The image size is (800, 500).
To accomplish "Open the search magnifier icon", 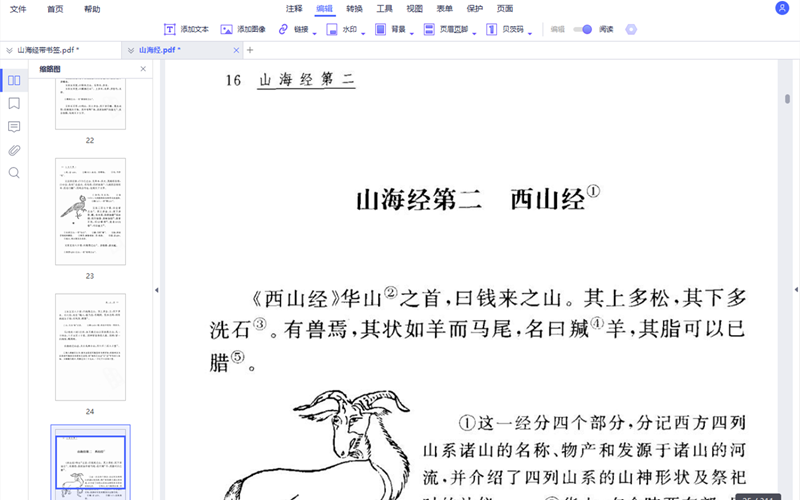I will [14, 173].
